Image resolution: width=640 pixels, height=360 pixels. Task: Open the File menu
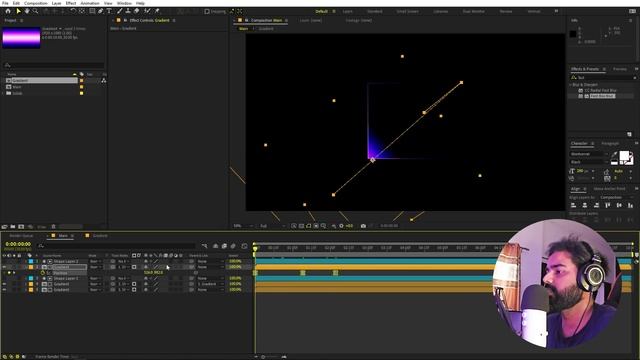(5, 3)
